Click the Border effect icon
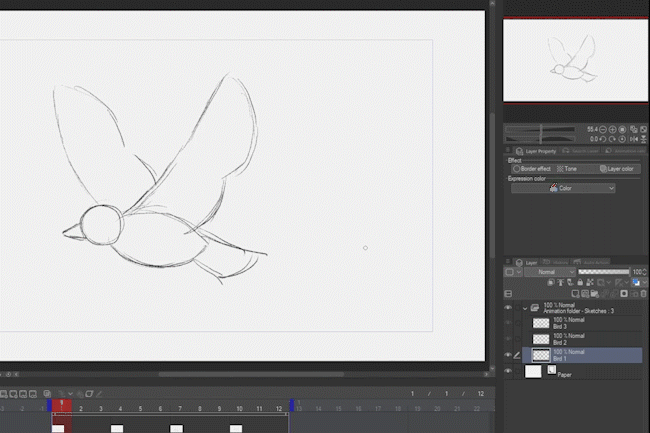Screen dimensions: 650x433 [517, 169]
